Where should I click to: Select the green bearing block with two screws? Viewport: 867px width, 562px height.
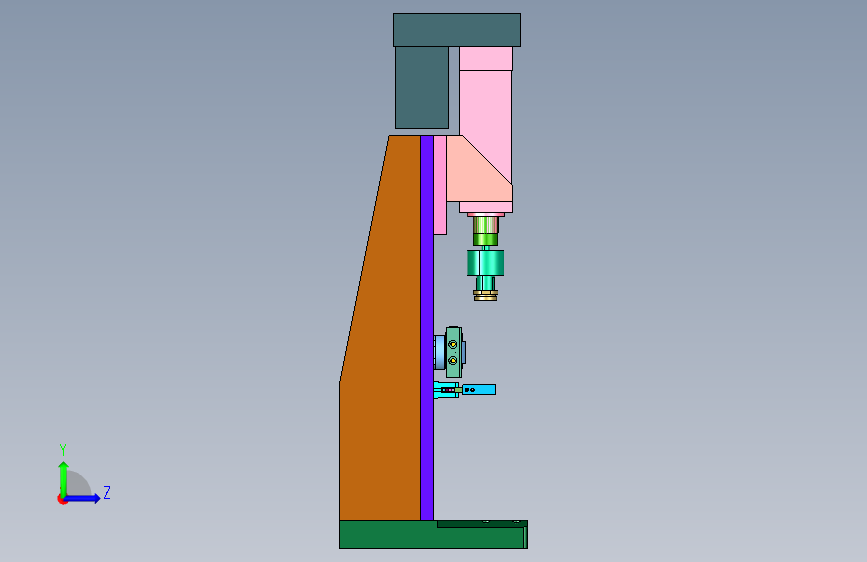pyautogui.click(x=454, y=352)
